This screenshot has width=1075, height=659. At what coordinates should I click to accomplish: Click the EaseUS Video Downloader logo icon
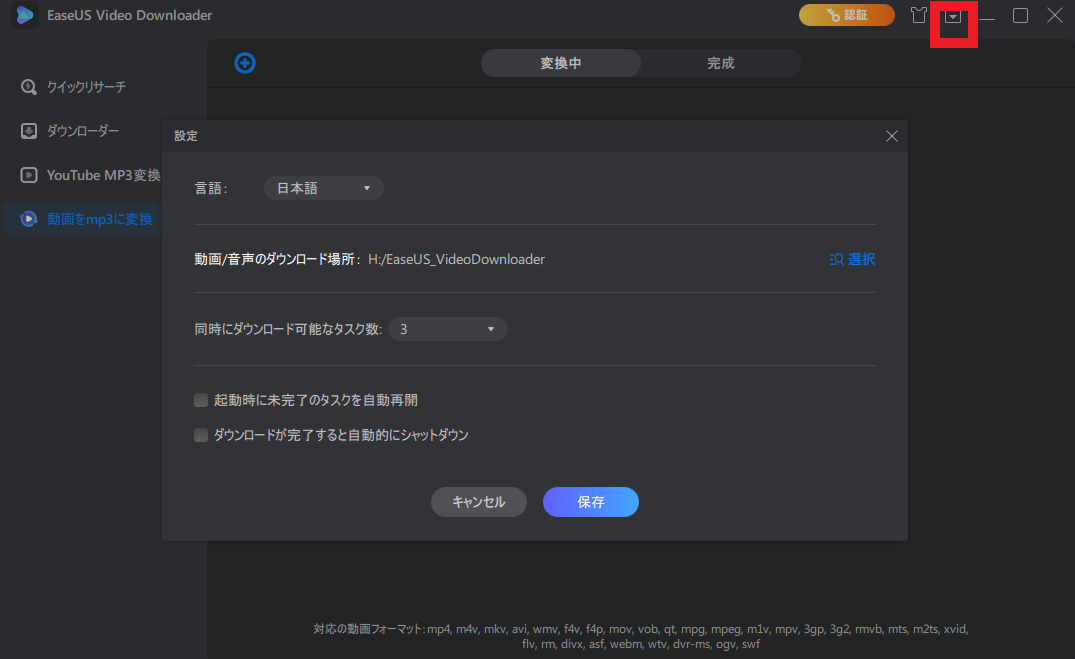(25, 15)
